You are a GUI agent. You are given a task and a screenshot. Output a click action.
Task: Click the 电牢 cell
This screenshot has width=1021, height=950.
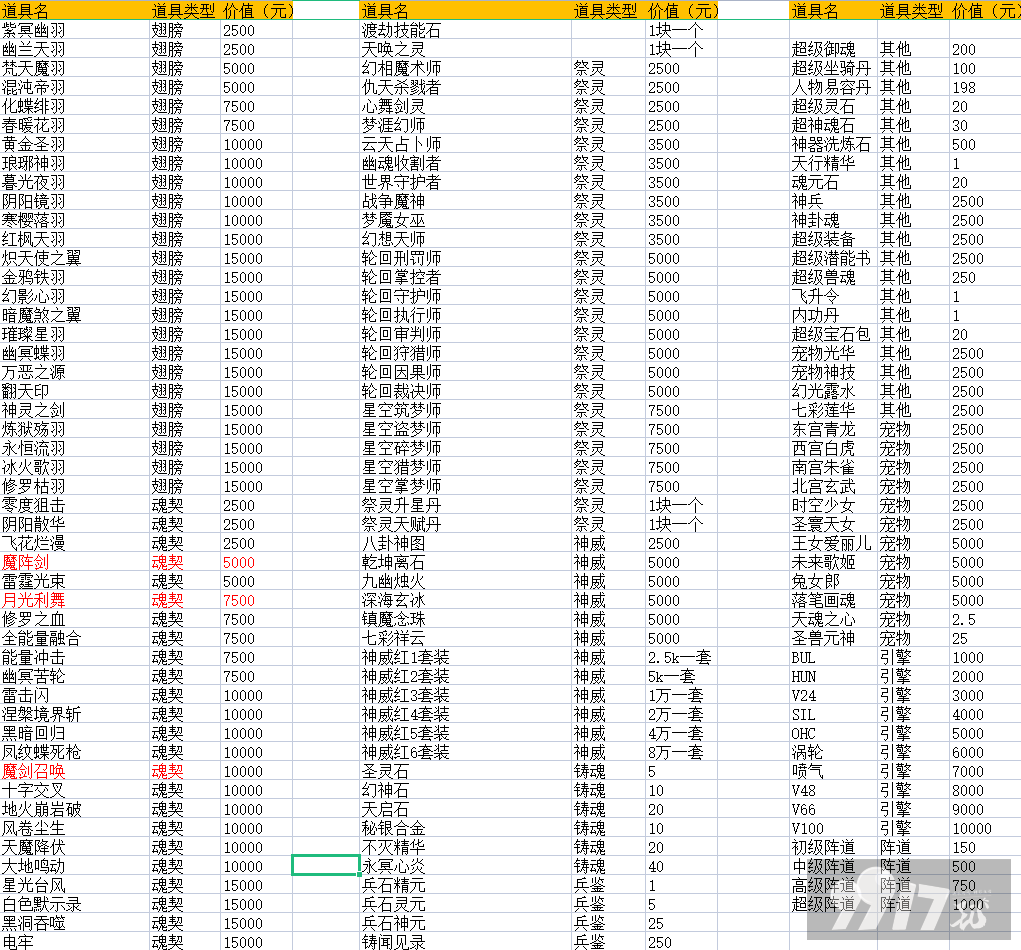tap(18, 942)
